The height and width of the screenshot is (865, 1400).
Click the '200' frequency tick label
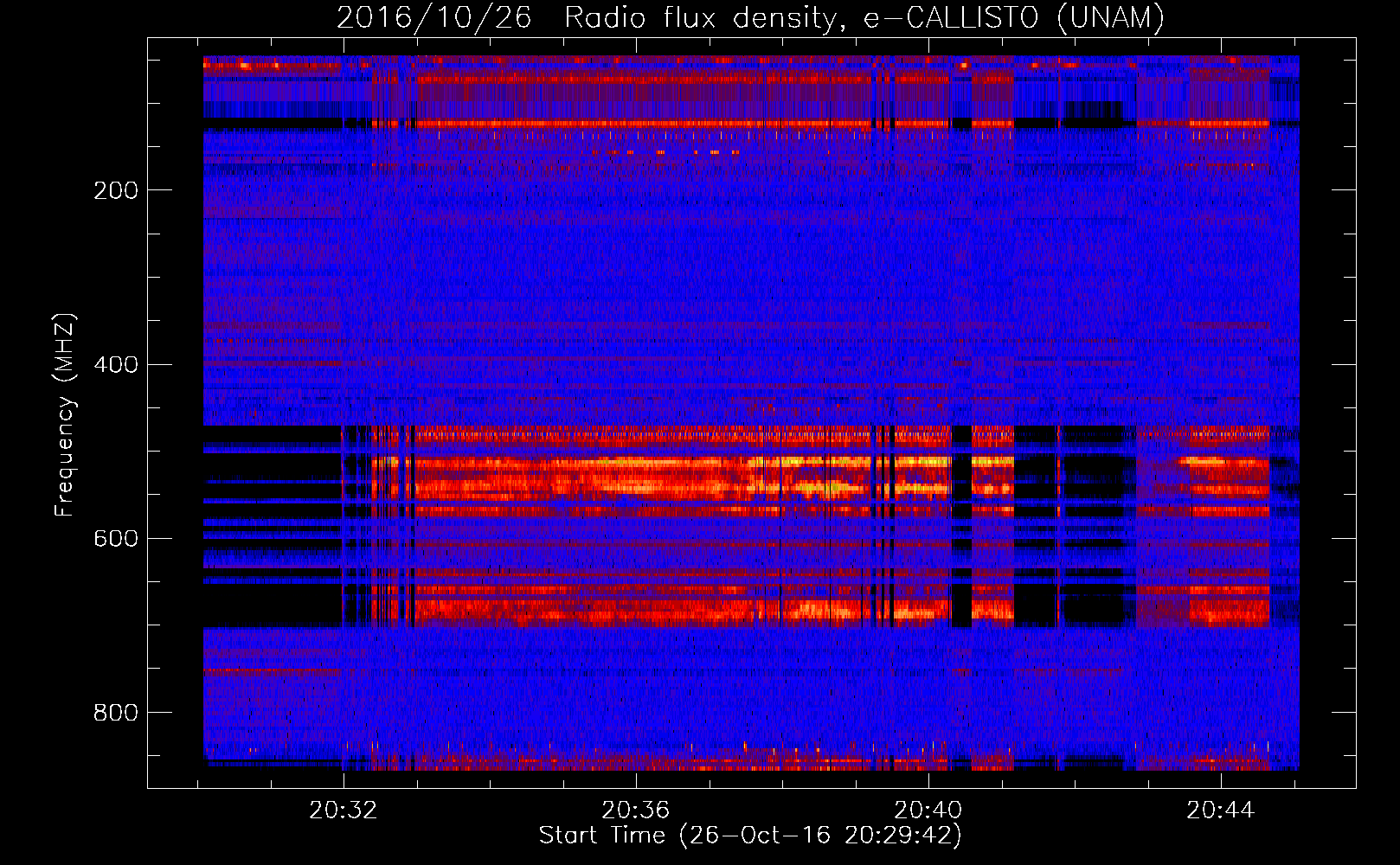116,190
